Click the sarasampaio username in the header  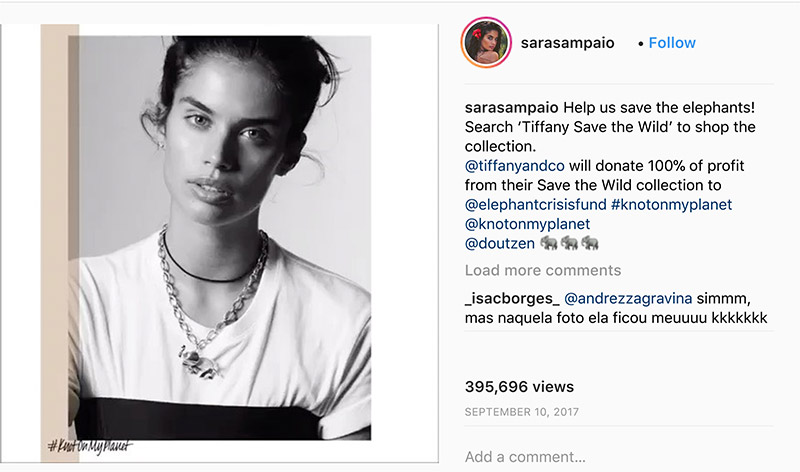click(x=567, y=43)
